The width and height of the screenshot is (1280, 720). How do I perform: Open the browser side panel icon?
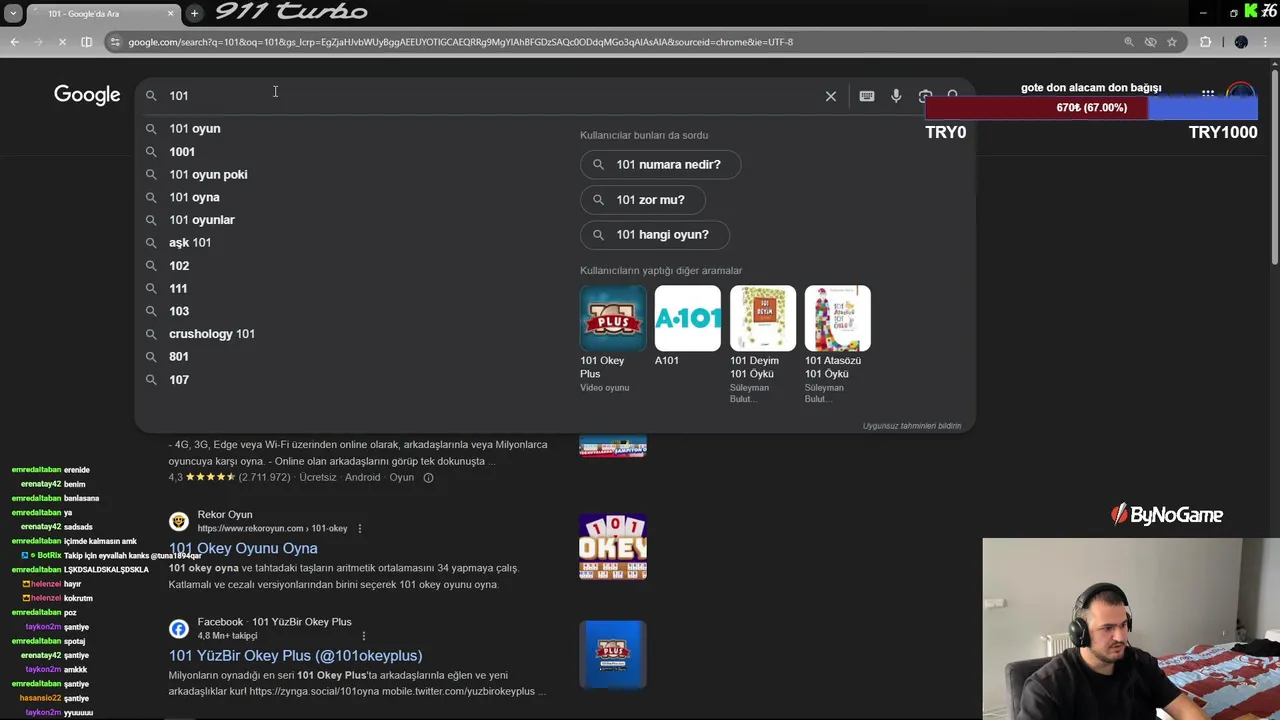tap(86, 42)
